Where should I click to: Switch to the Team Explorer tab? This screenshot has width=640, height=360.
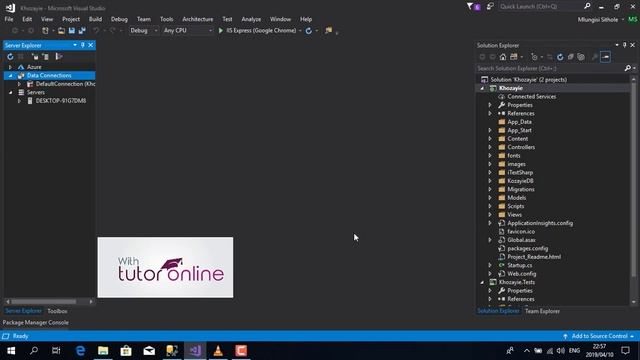[542, 311]
